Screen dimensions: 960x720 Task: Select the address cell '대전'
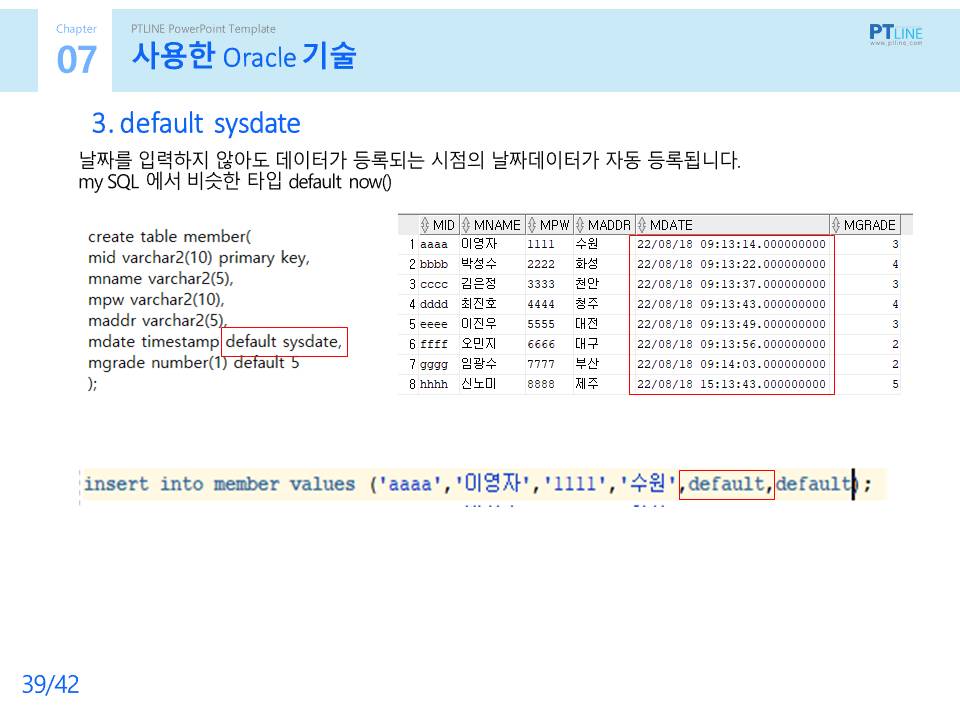pyautogui.click(x=587, y=324)
